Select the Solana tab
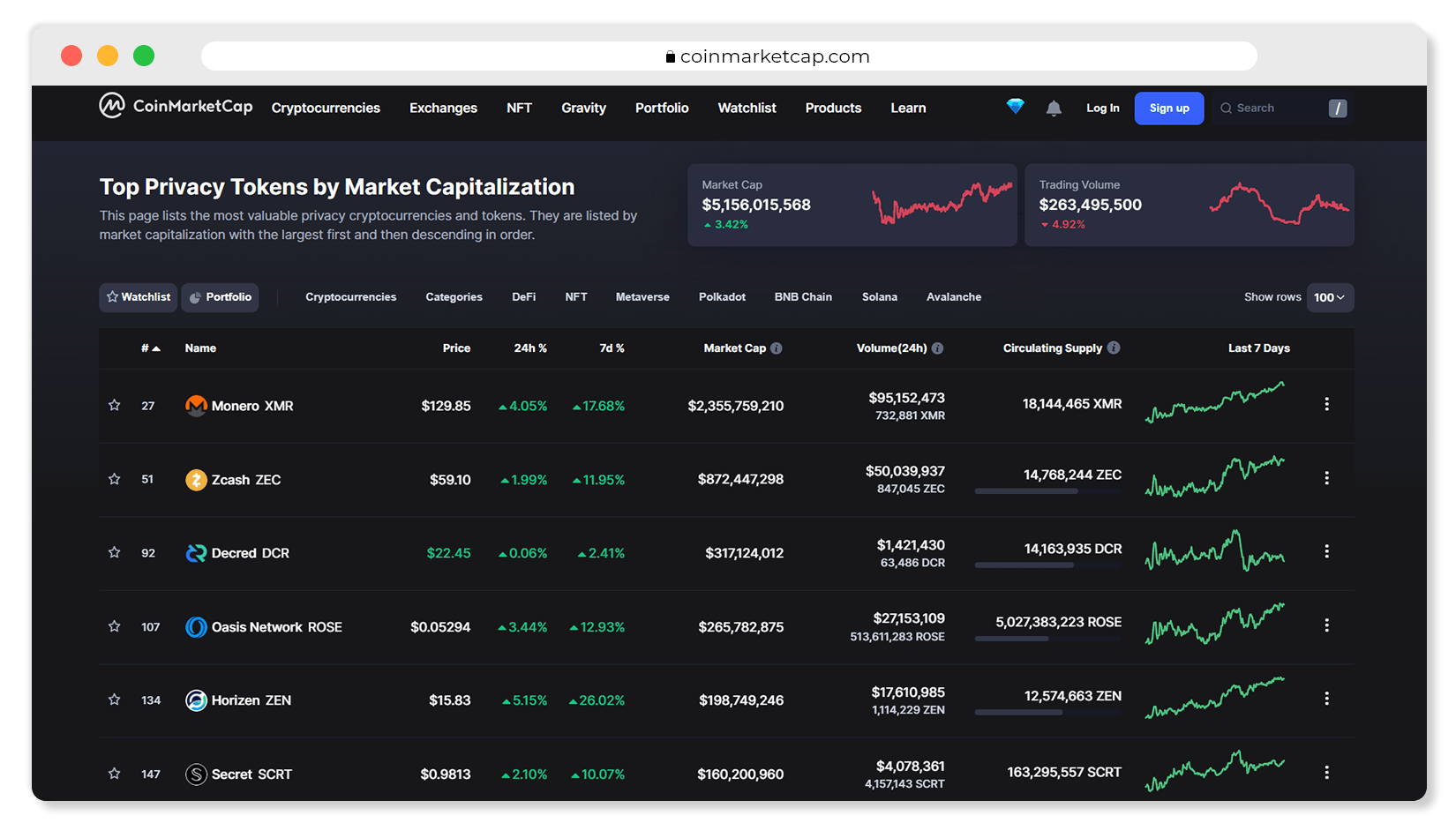This screenshot has width=1456, height=838. pos(880,297)
